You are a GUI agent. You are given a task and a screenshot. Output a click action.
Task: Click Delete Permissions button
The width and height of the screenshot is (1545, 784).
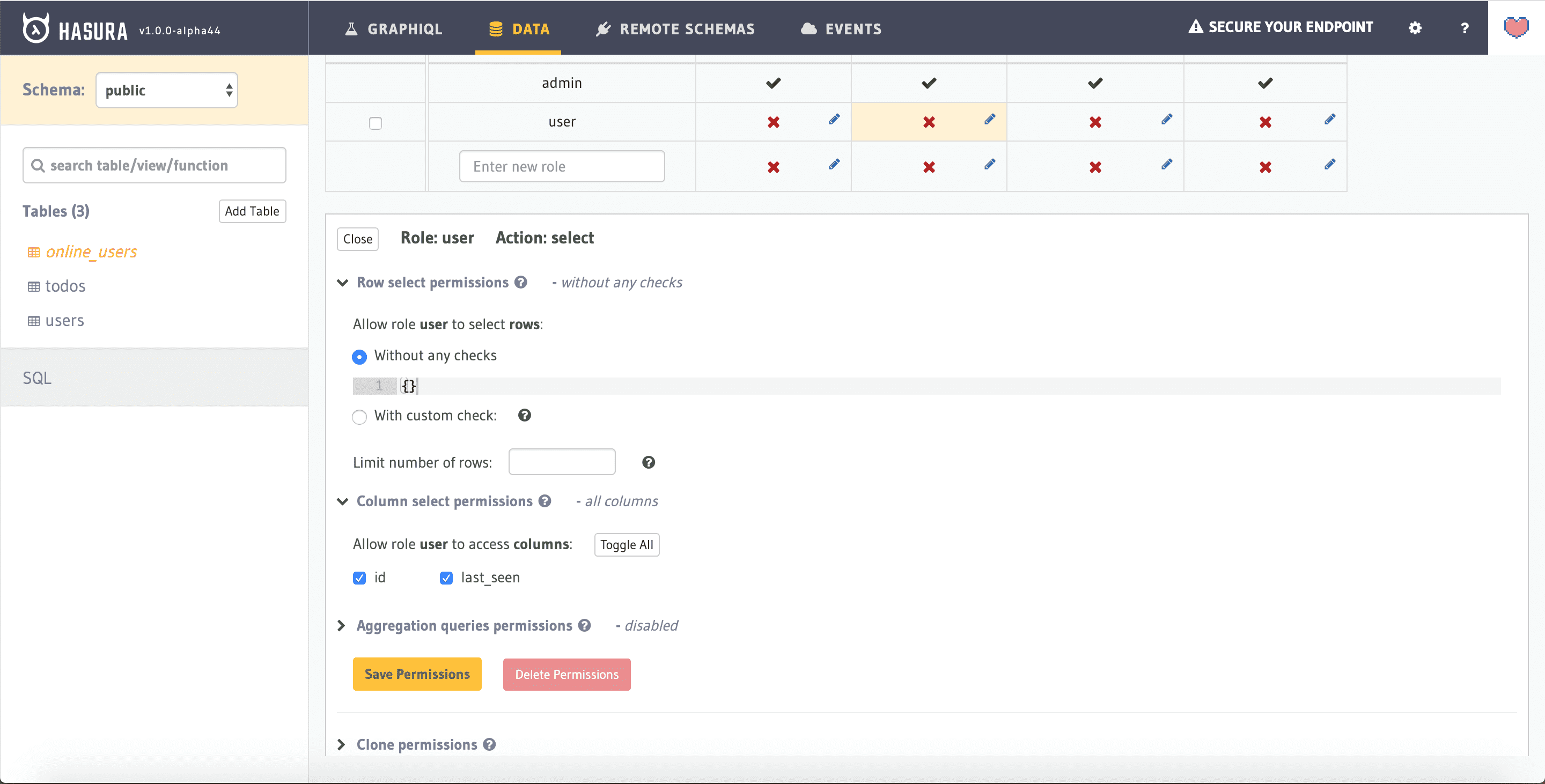coord(567,674)
